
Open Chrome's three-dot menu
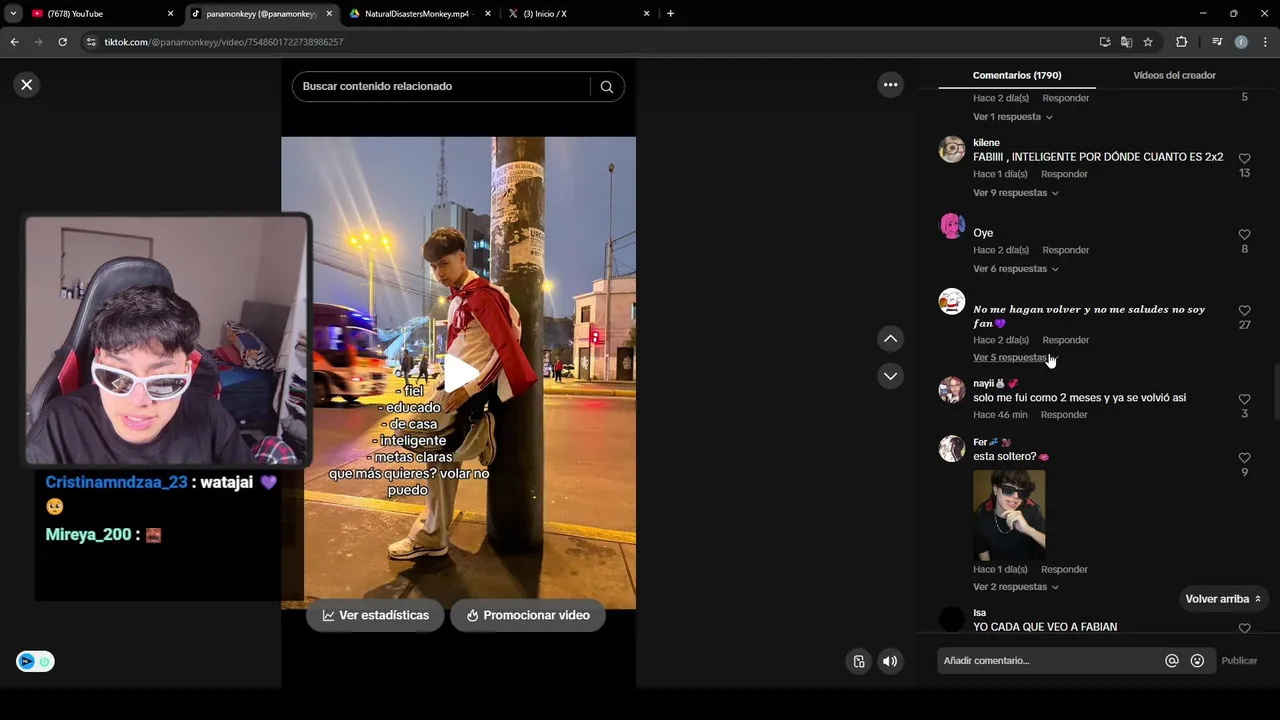tap(1266, 42)
